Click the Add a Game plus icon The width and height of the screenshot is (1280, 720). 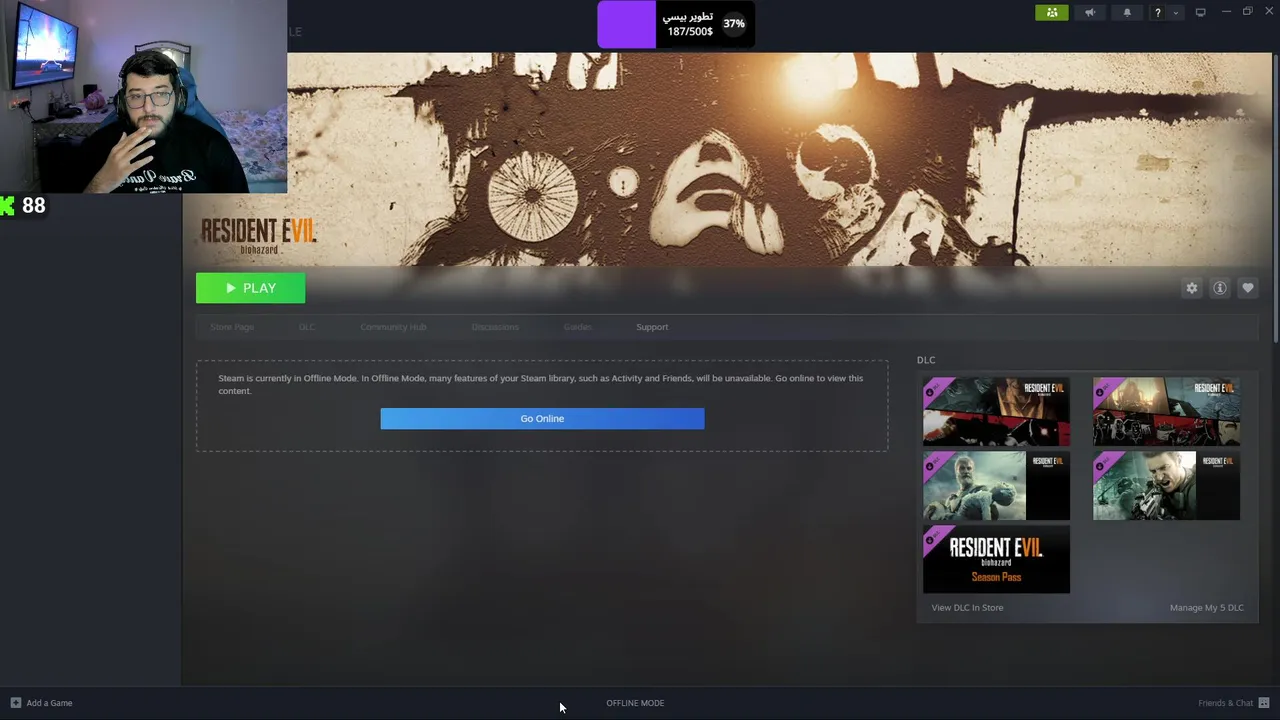pyautogui.click(x=15, y=703)
